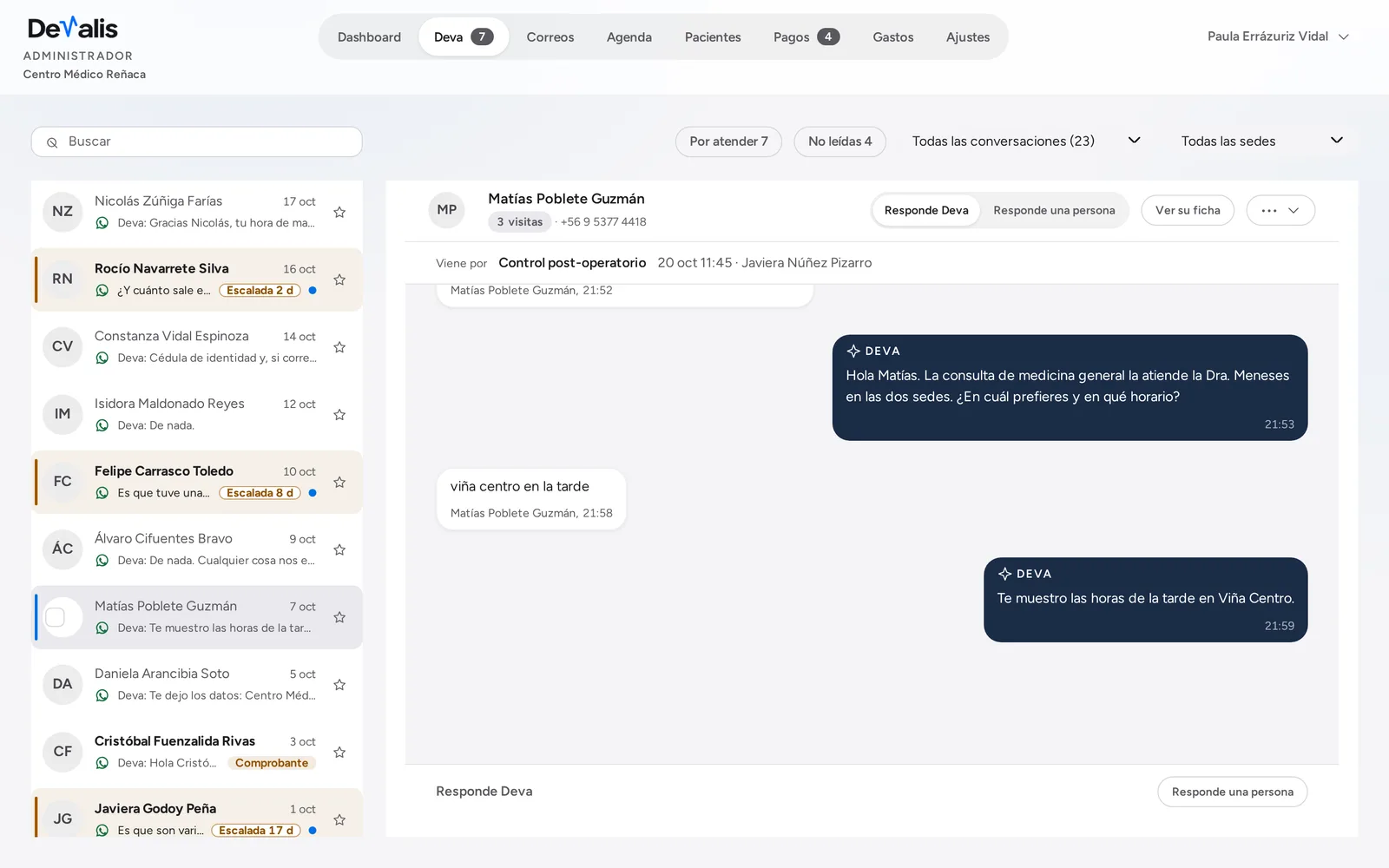1389x868 pixels.
Task: Star the Cristóbal Fuenzalida Rivas conversation
Action: coord(339,753)
